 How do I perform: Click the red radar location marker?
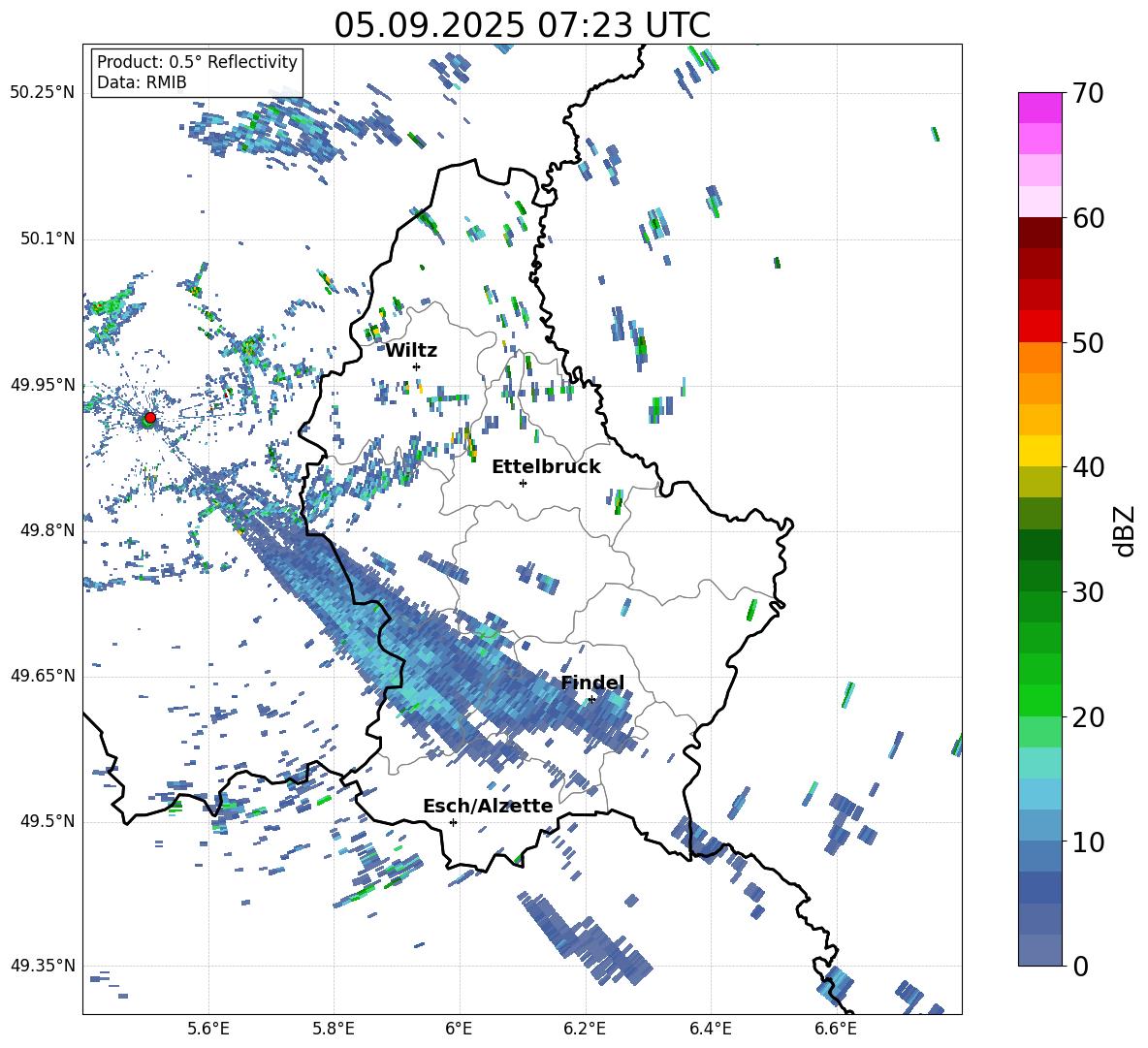tap(150, 417)
